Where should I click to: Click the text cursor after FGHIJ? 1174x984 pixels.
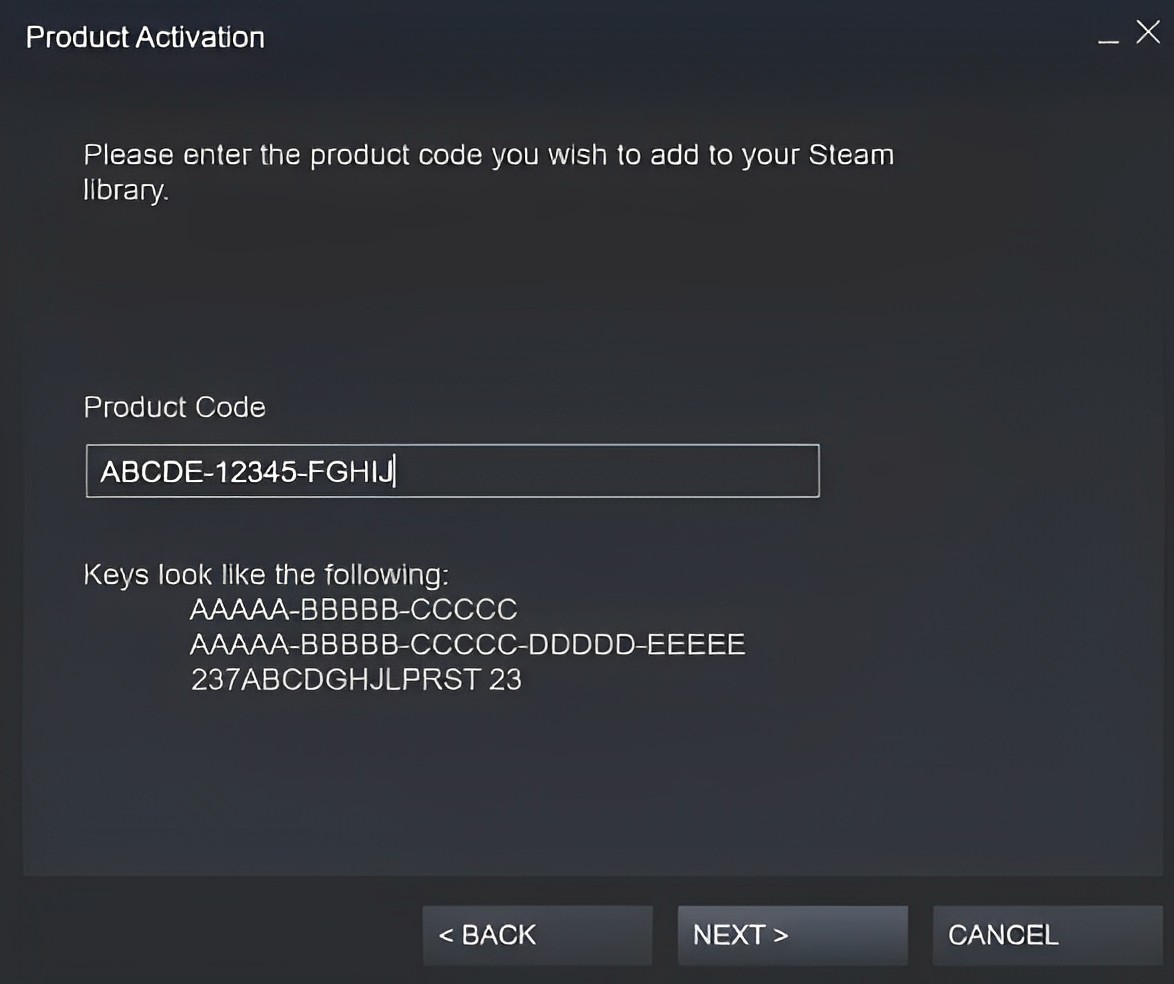click(395, 472)
